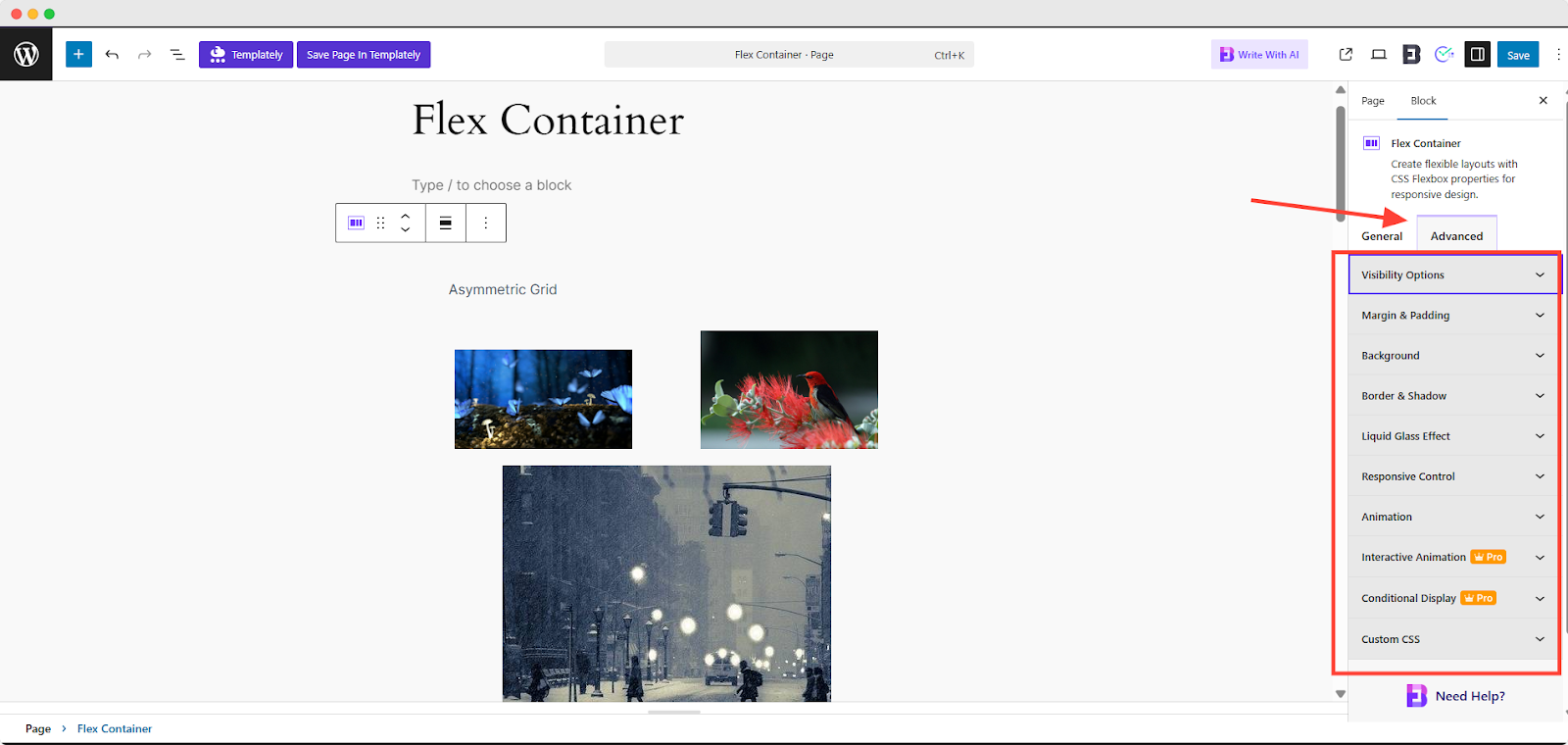Click the Flex Container block type toolbar icon
The height and width of the screenshot is (745, 1568).
[357, 223]
